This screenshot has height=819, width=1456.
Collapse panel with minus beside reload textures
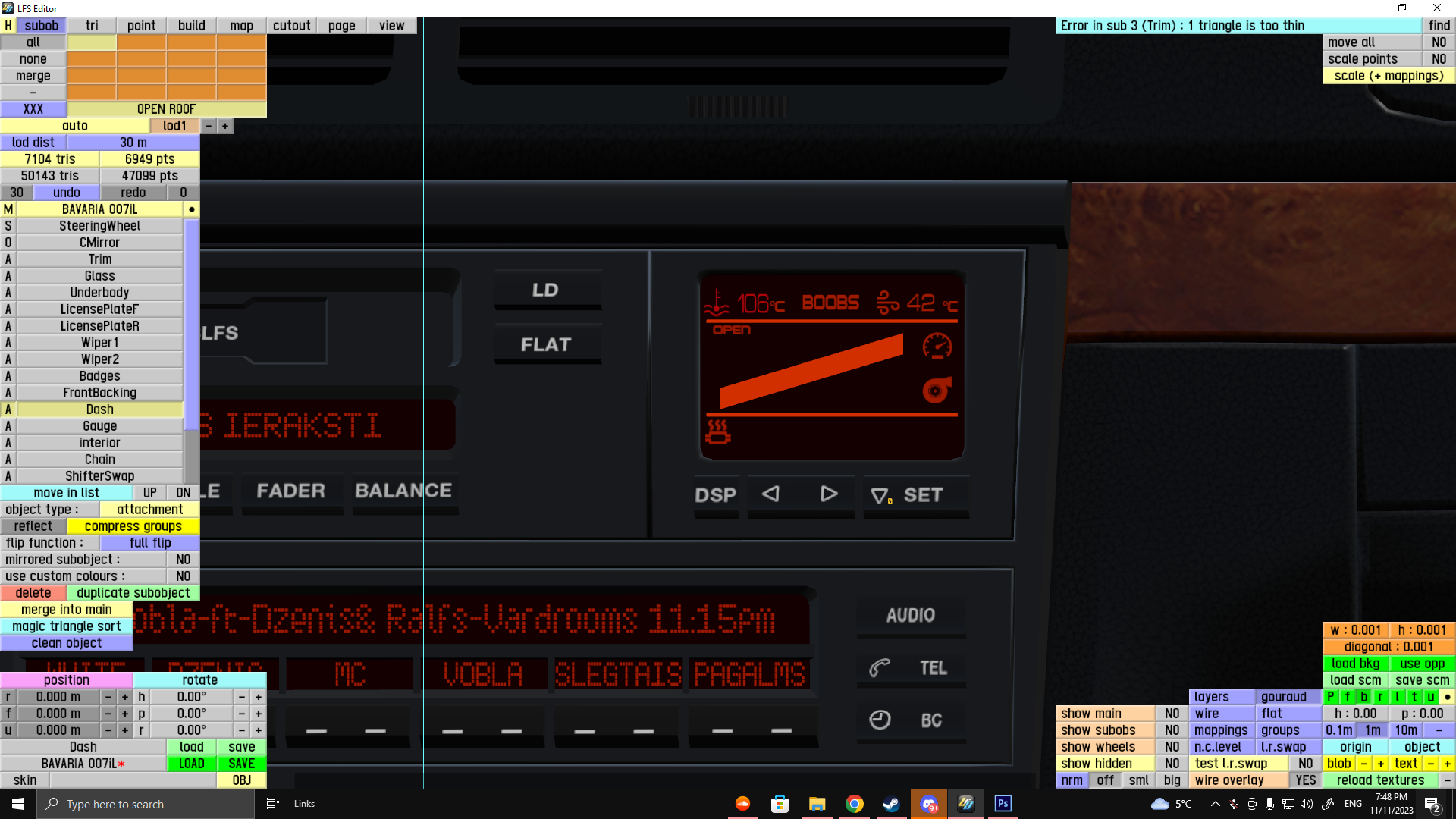point(1447,780)
